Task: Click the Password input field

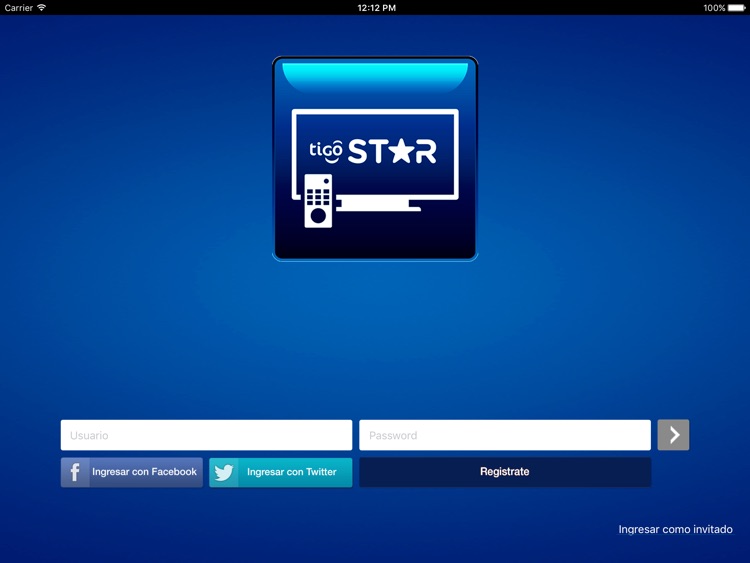Action: [505, 435]
